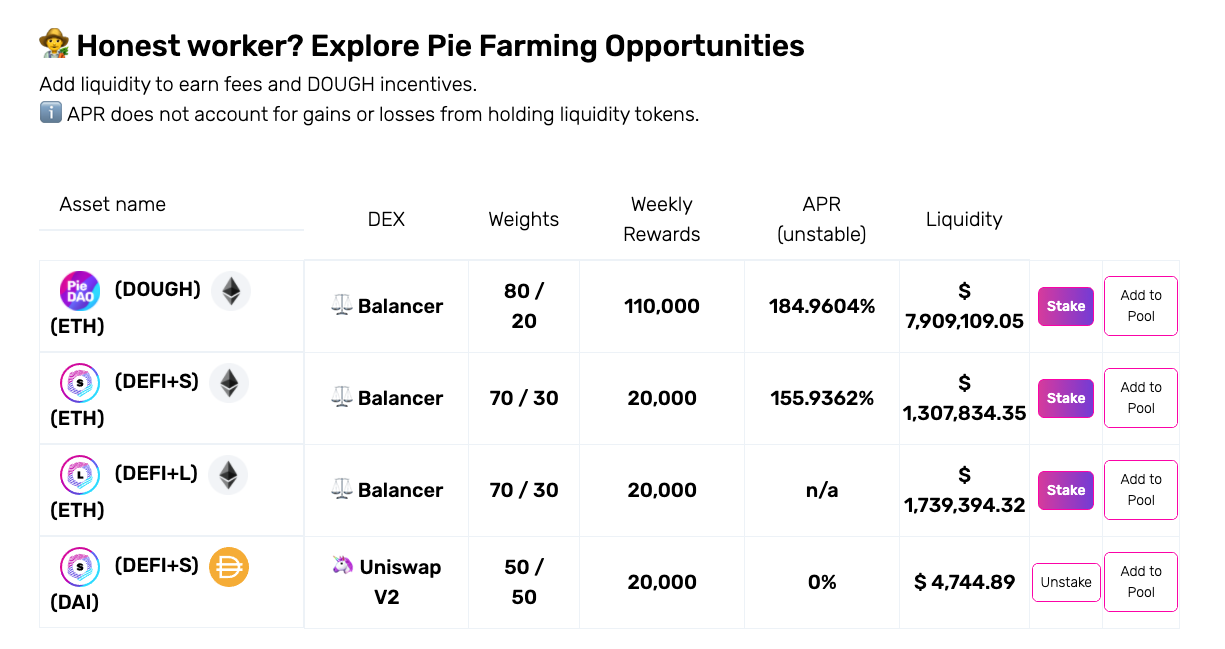Image resolution: width=1225 pixels, height=649 pixels.
Task: Click the info icon under the heading
Action: (49, 113)
